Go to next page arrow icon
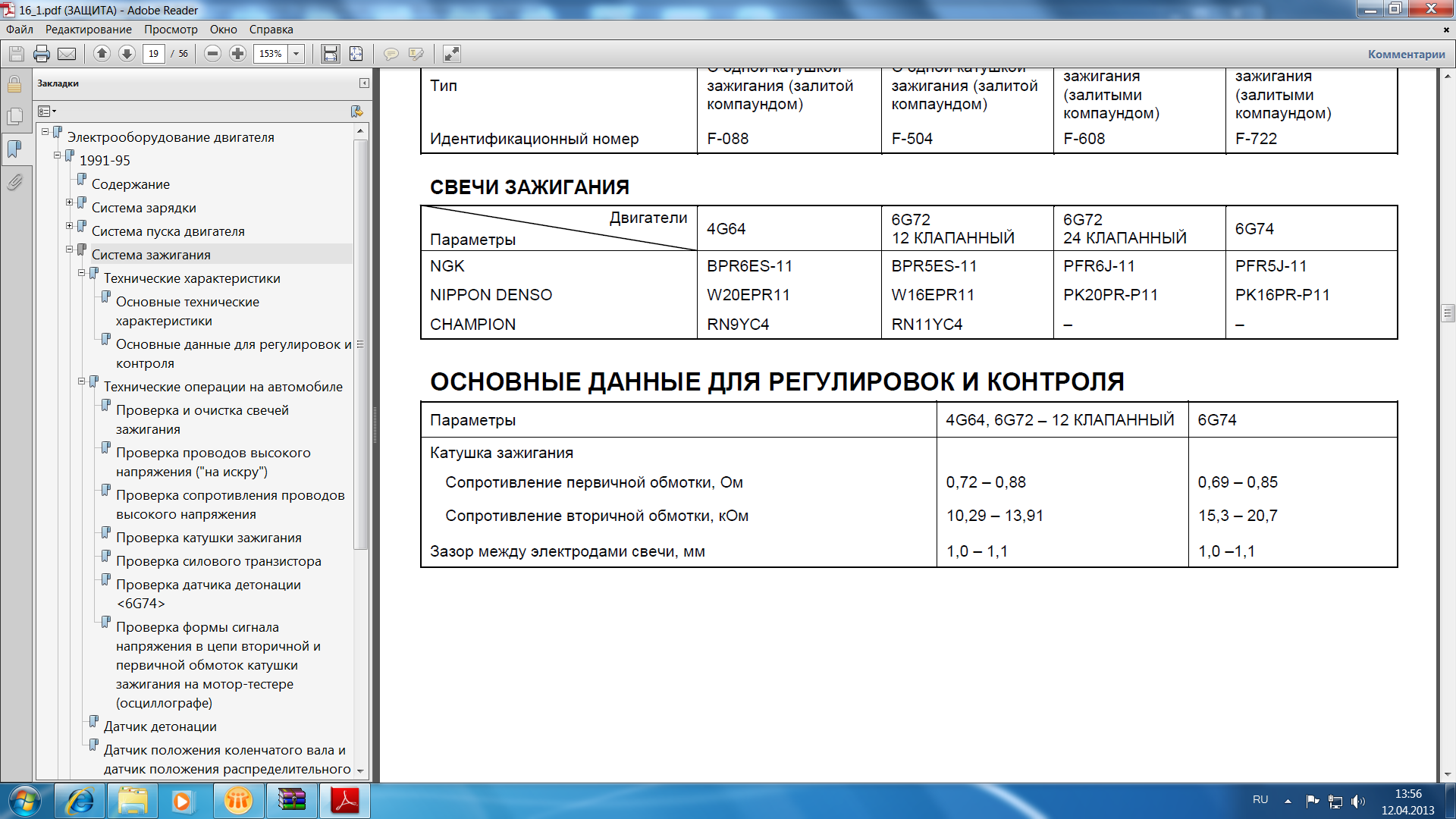Viewport: 1456px width, 819px height. 127,54
